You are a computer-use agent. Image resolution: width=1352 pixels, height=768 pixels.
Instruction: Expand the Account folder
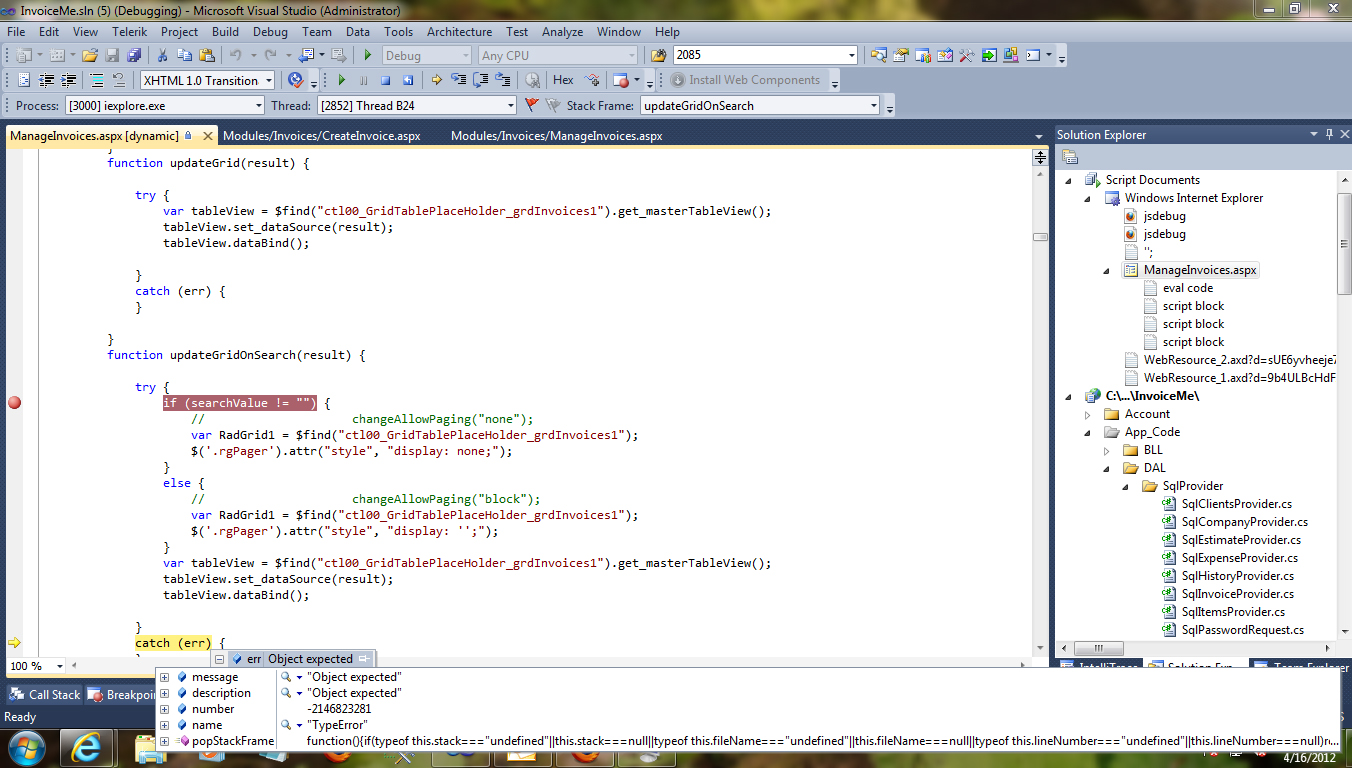click(1089, 414)
